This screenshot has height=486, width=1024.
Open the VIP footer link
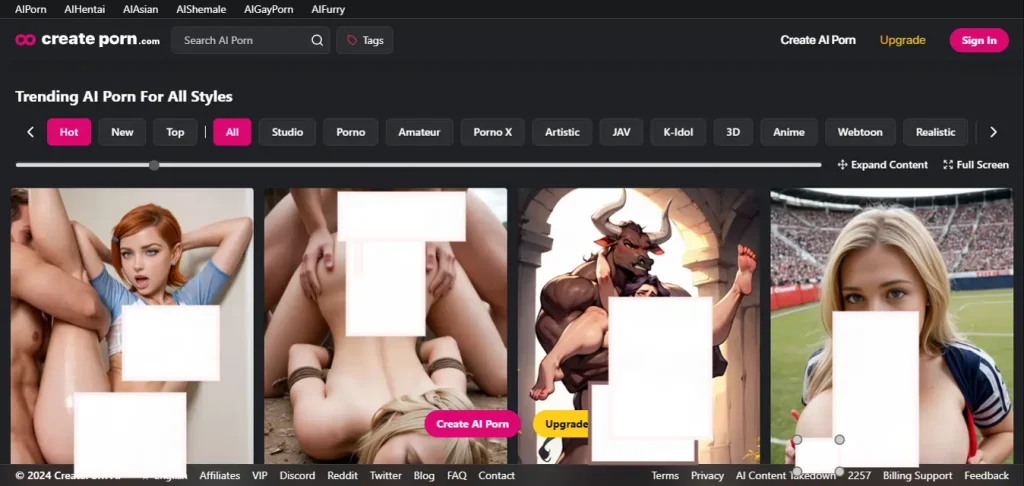(x=260, y=476)
